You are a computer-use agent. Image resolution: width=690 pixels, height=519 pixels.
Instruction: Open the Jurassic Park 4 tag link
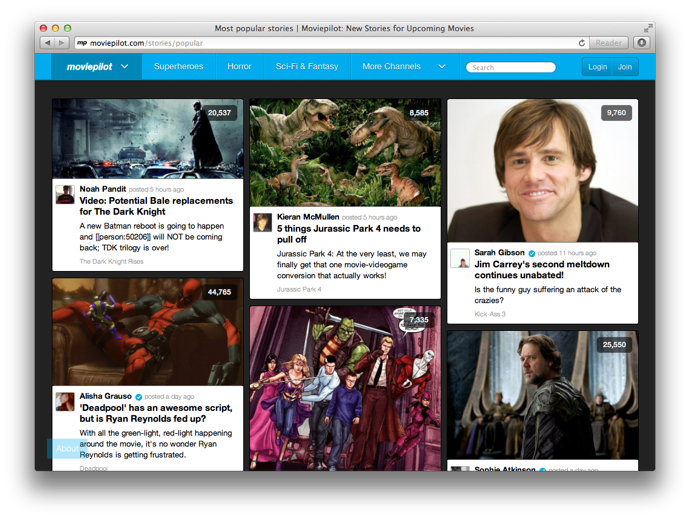pos(299,289)
